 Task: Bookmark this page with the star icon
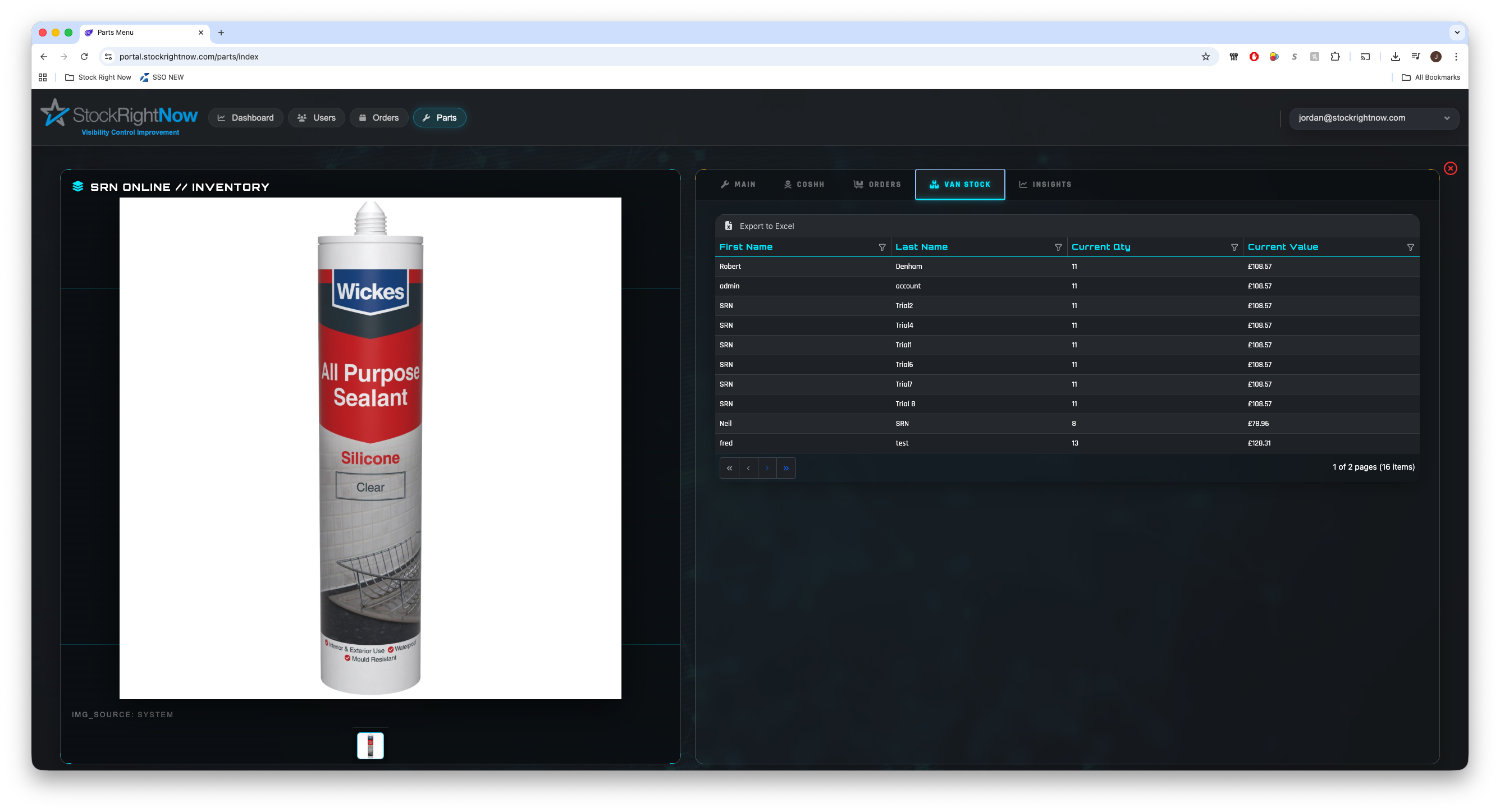point(1205,57)
